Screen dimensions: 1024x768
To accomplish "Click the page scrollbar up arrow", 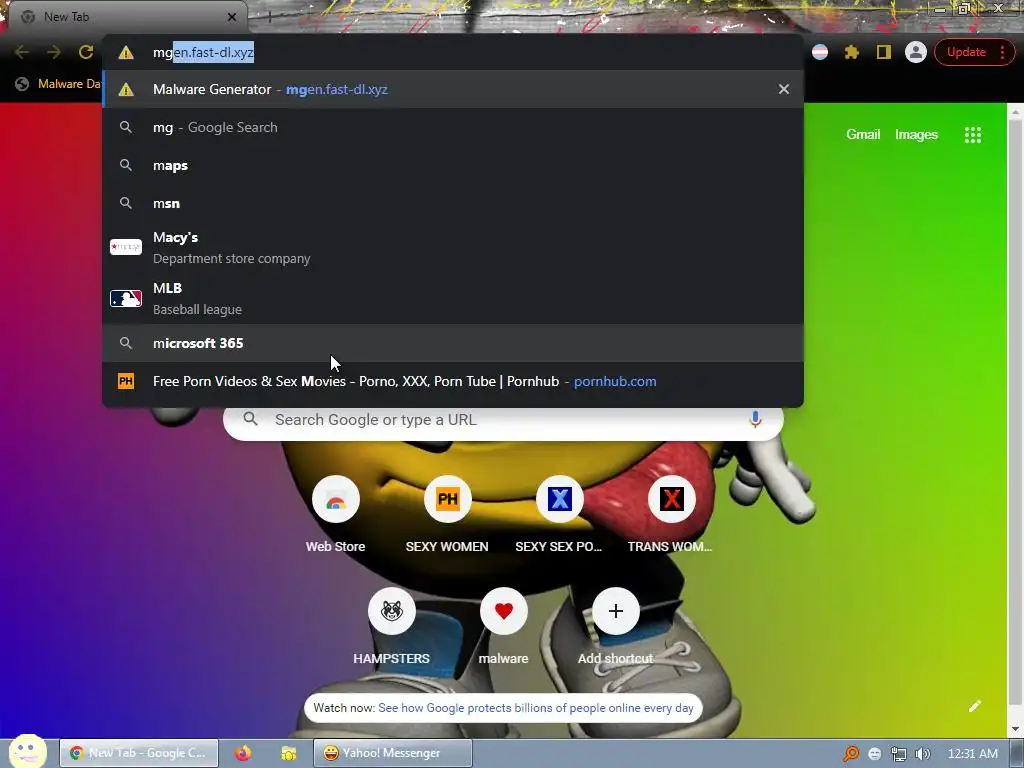I will 1016,112.
